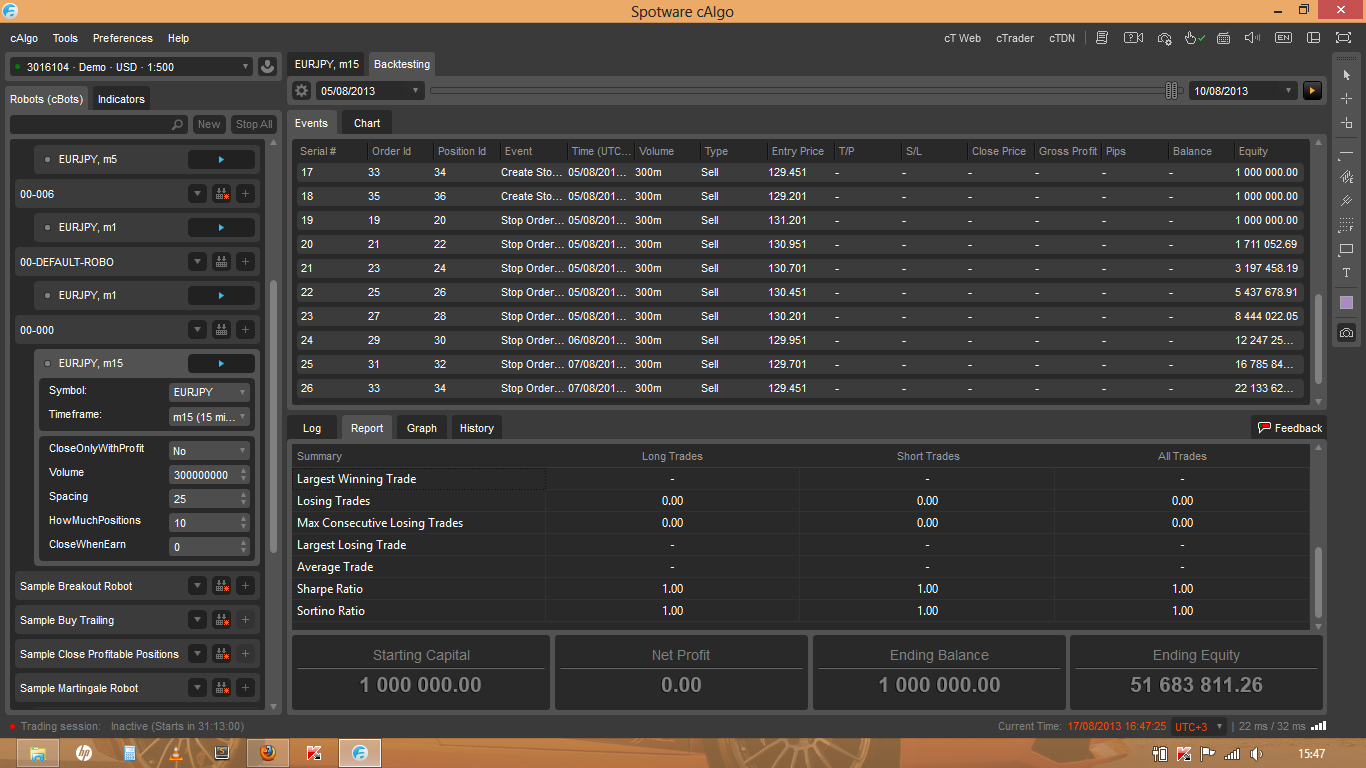The width and height of the screenshot is (1366, 768).
Task: Change language via EN icon
Action: click(1283, 38)
